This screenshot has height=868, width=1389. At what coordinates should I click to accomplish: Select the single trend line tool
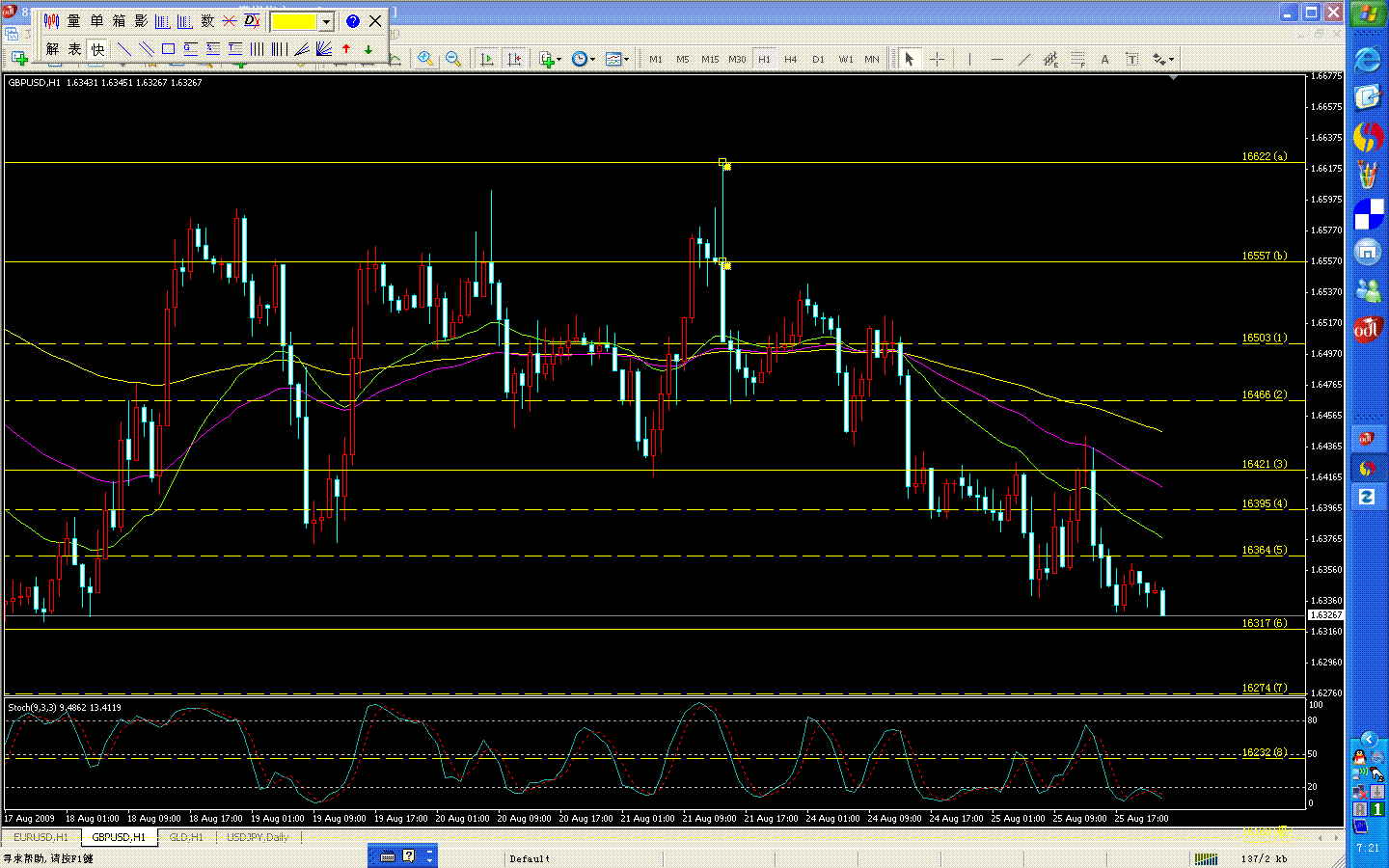[123, 49]
